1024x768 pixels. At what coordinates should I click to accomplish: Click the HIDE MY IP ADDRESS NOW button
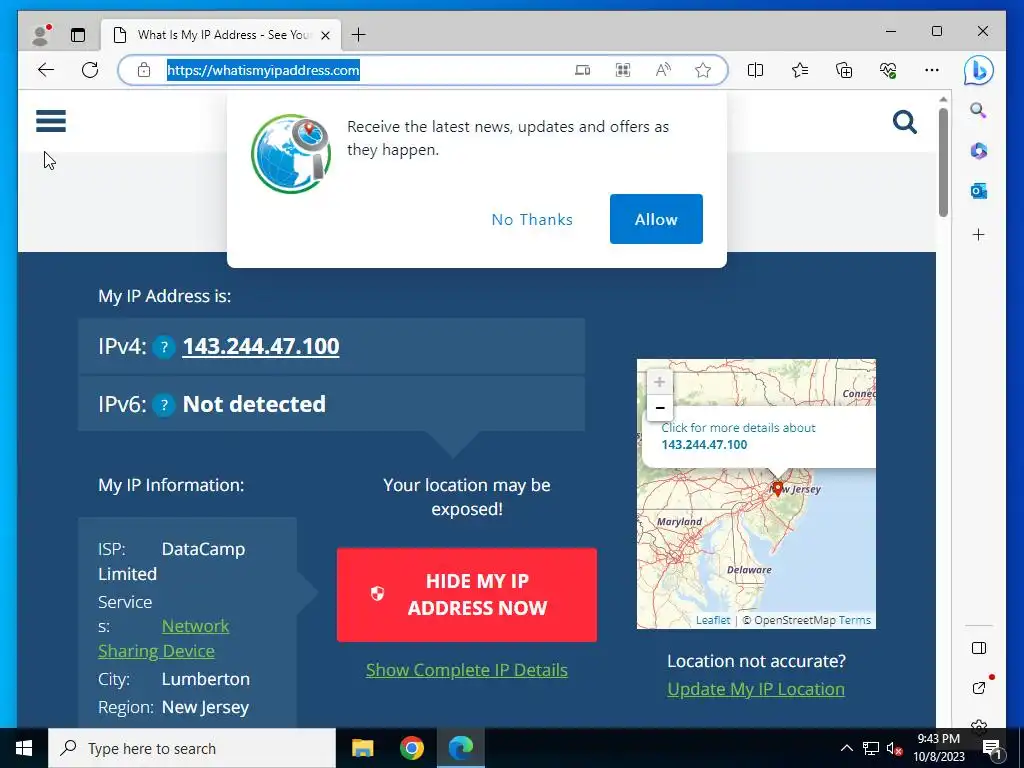click(467, 594)
